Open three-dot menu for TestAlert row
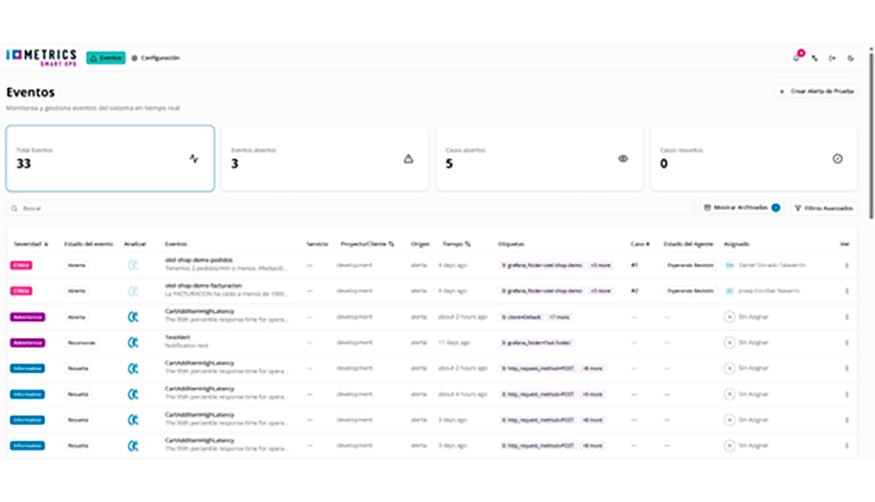Image resolution: width=875 pixels, height=502 pixels. click(x=847, y=342)
